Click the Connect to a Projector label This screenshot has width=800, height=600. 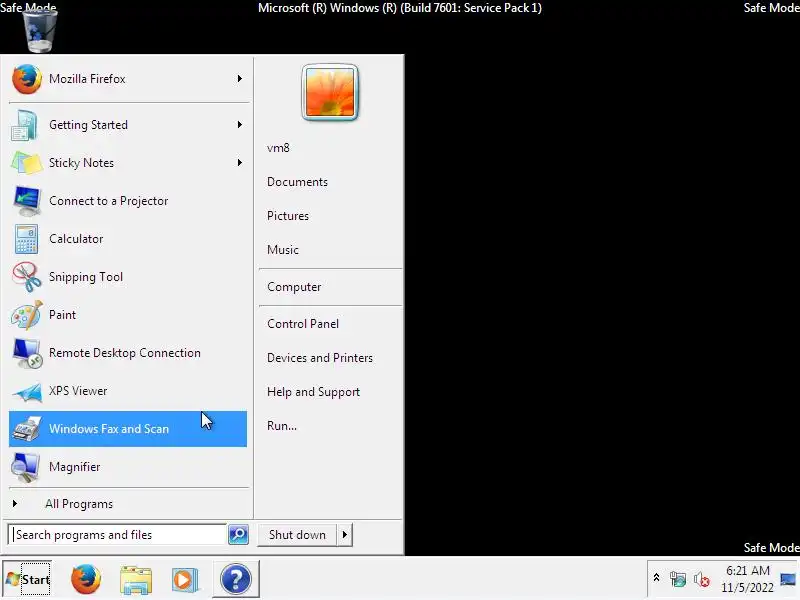click(x=109, y=201)
